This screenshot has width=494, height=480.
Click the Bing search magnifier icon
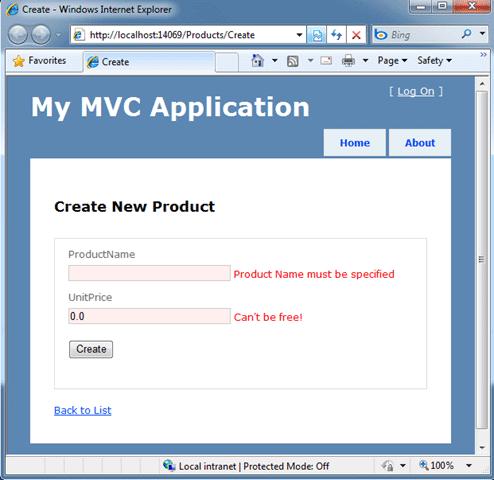tap(466, 34)
